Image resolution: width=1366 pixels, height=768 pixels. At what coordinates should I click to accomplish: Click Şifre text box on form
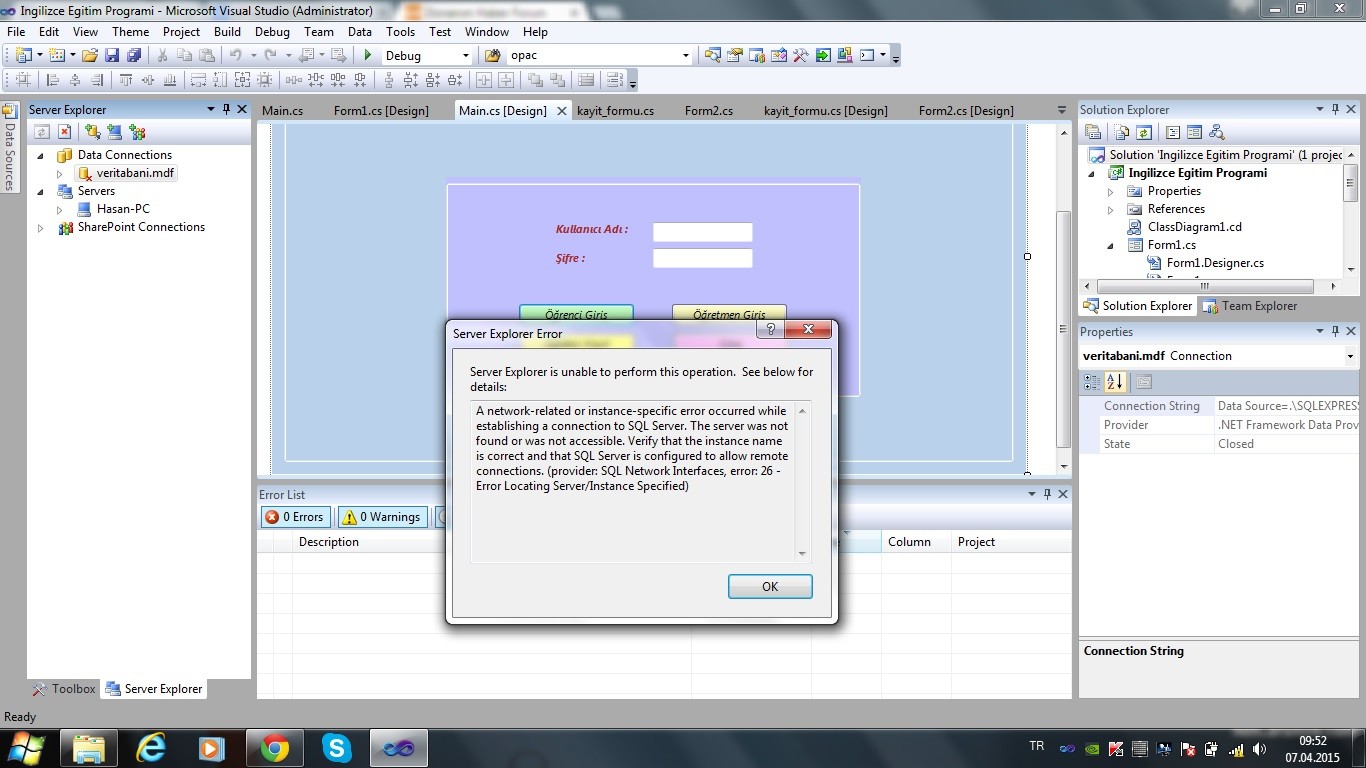point(702,258)
